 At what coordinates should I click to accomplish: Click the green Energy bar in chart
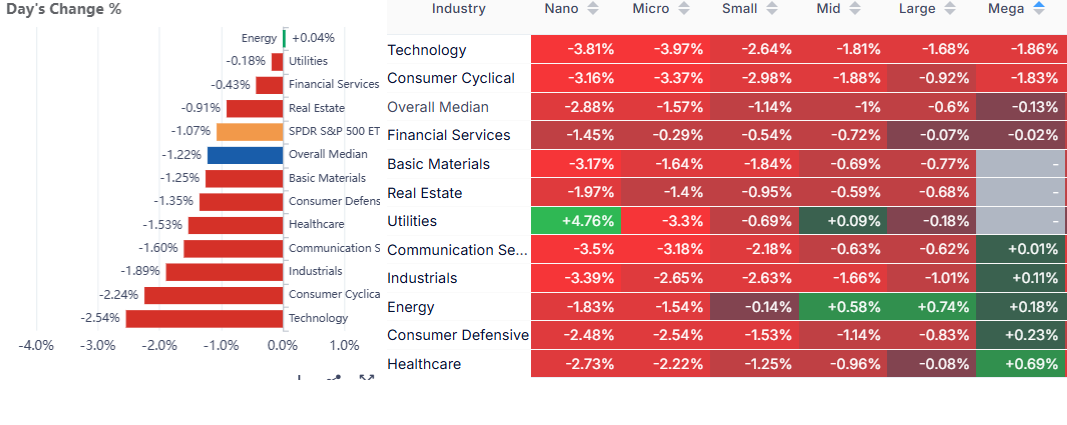click(x=285, y=38)
